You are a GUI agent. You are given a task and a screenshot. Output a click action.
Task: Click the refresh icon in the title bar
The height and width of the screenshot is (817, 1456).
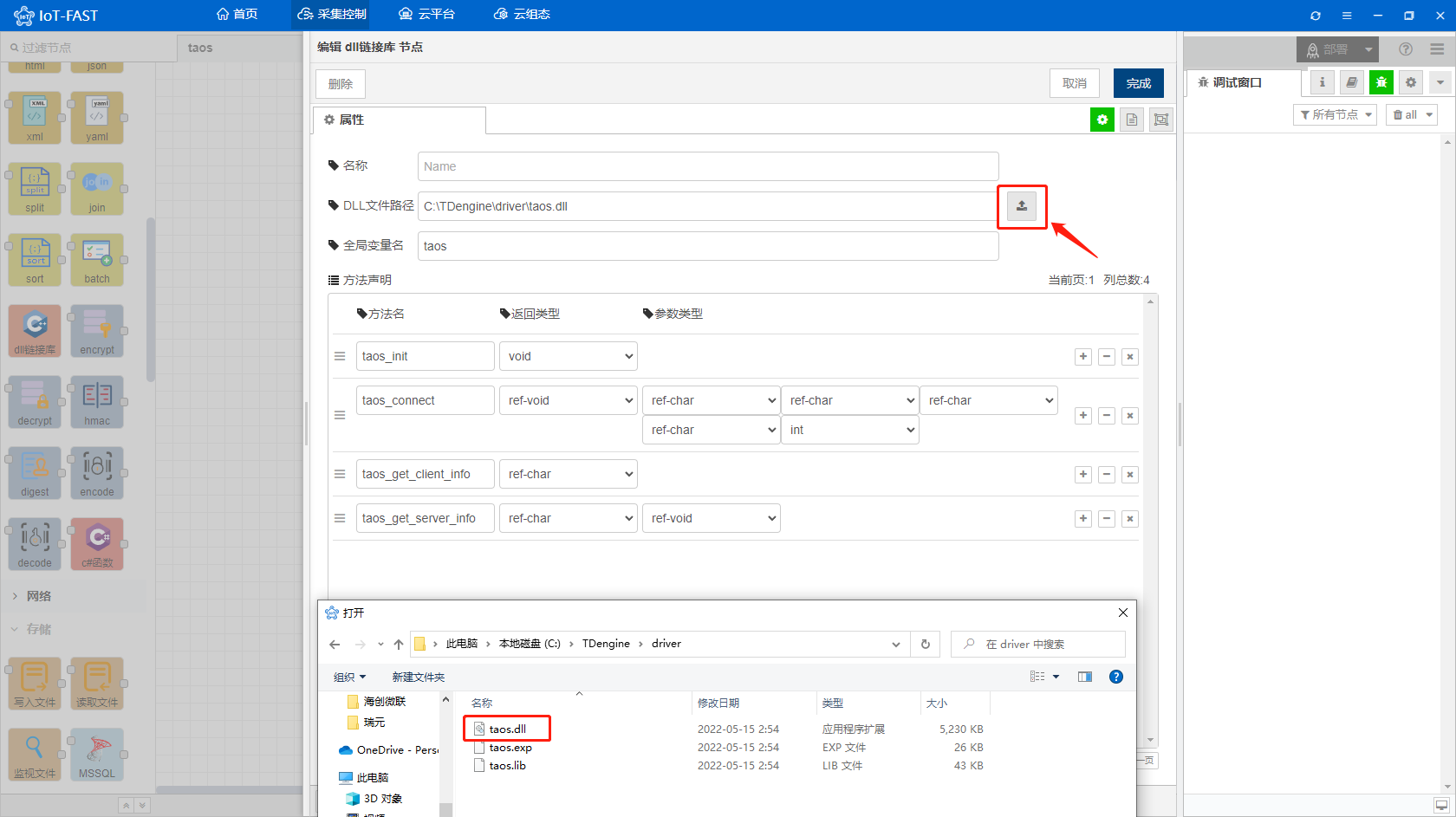point(1316,16)
